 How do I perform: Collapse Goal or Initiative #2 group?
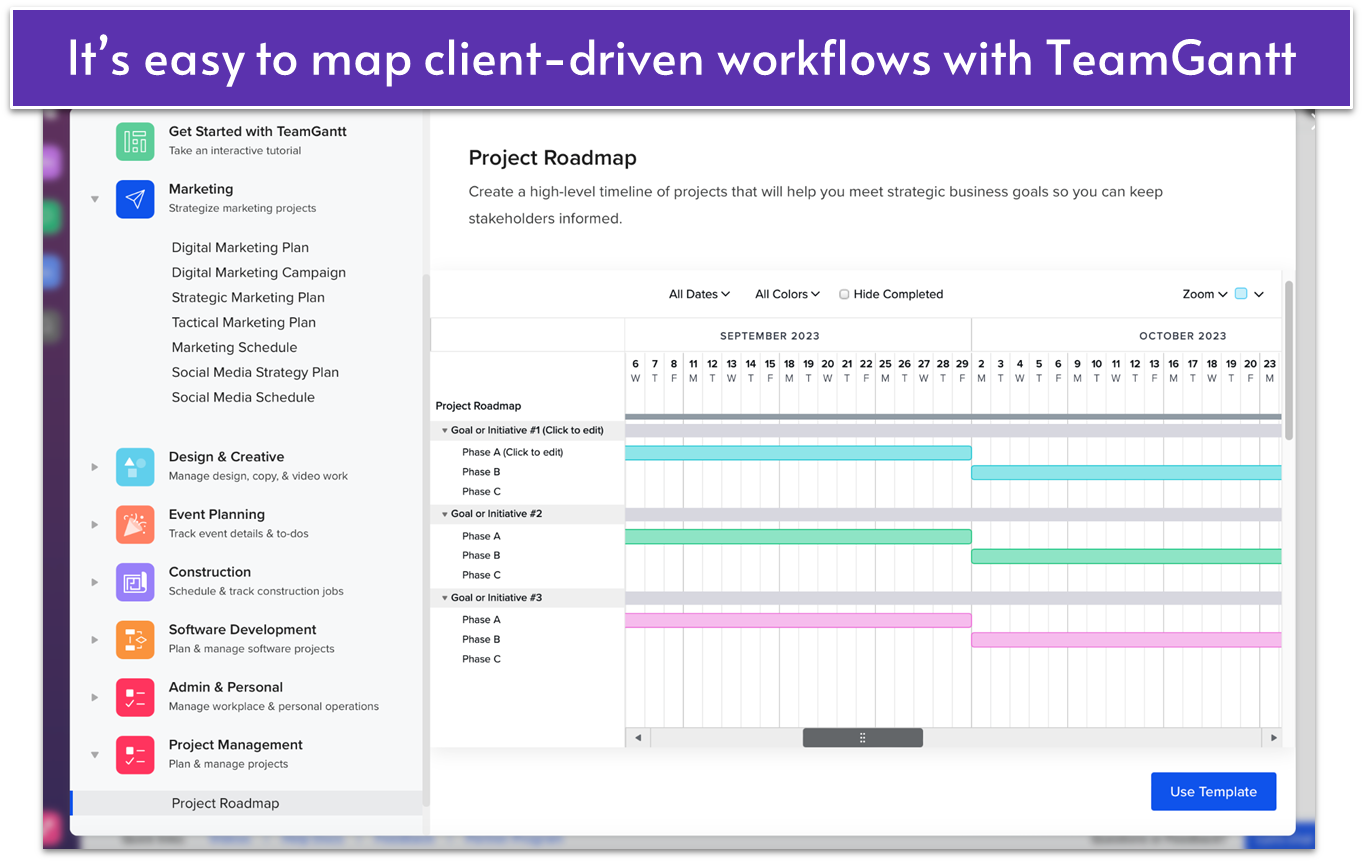(445, 514)
